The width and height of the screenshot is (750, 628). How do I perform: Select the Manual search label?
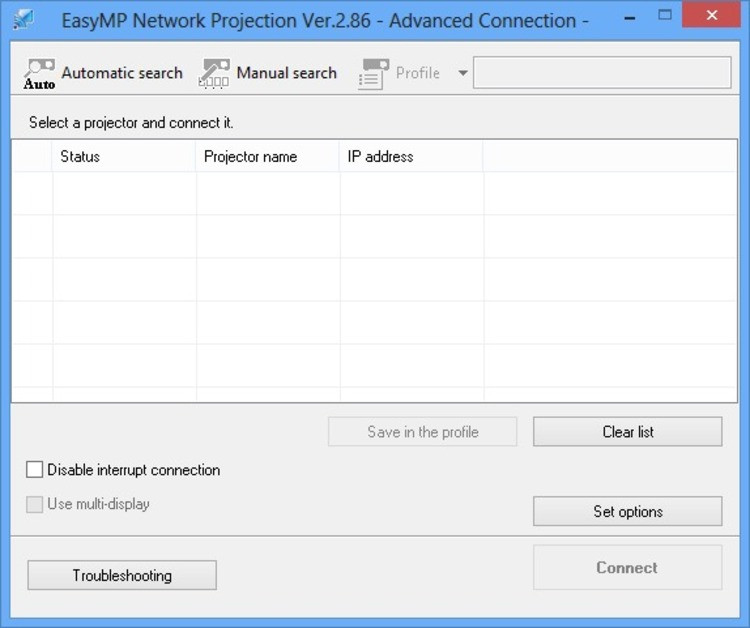tap(287, 73)
